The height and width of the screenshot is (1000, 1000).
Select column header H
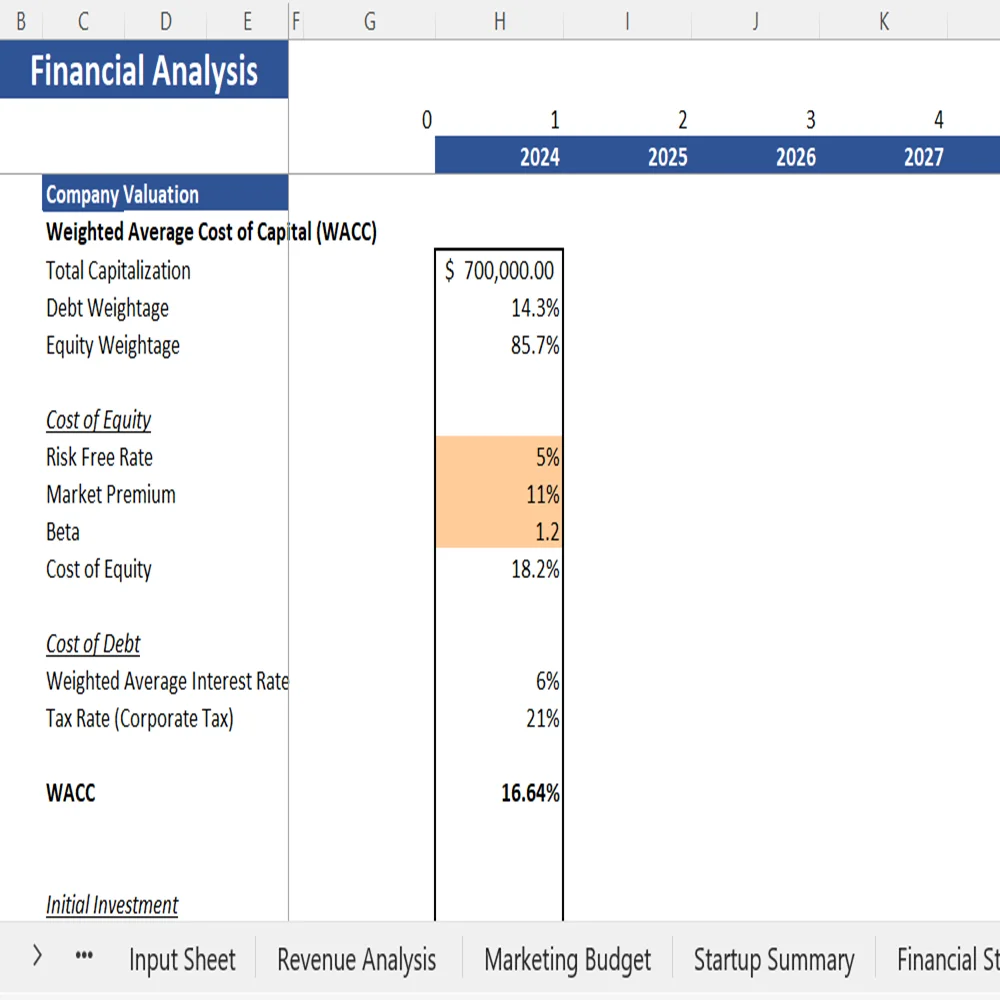click(x=500, y=20)
